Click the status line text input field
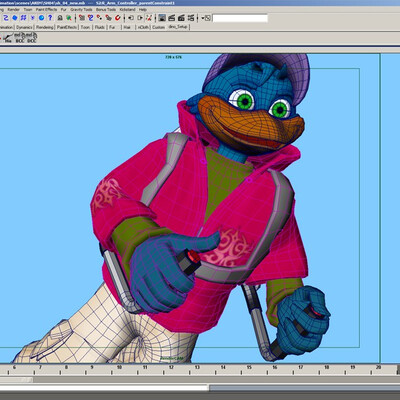The height and width of the screenshot is (400, 400). pos(240,18)
